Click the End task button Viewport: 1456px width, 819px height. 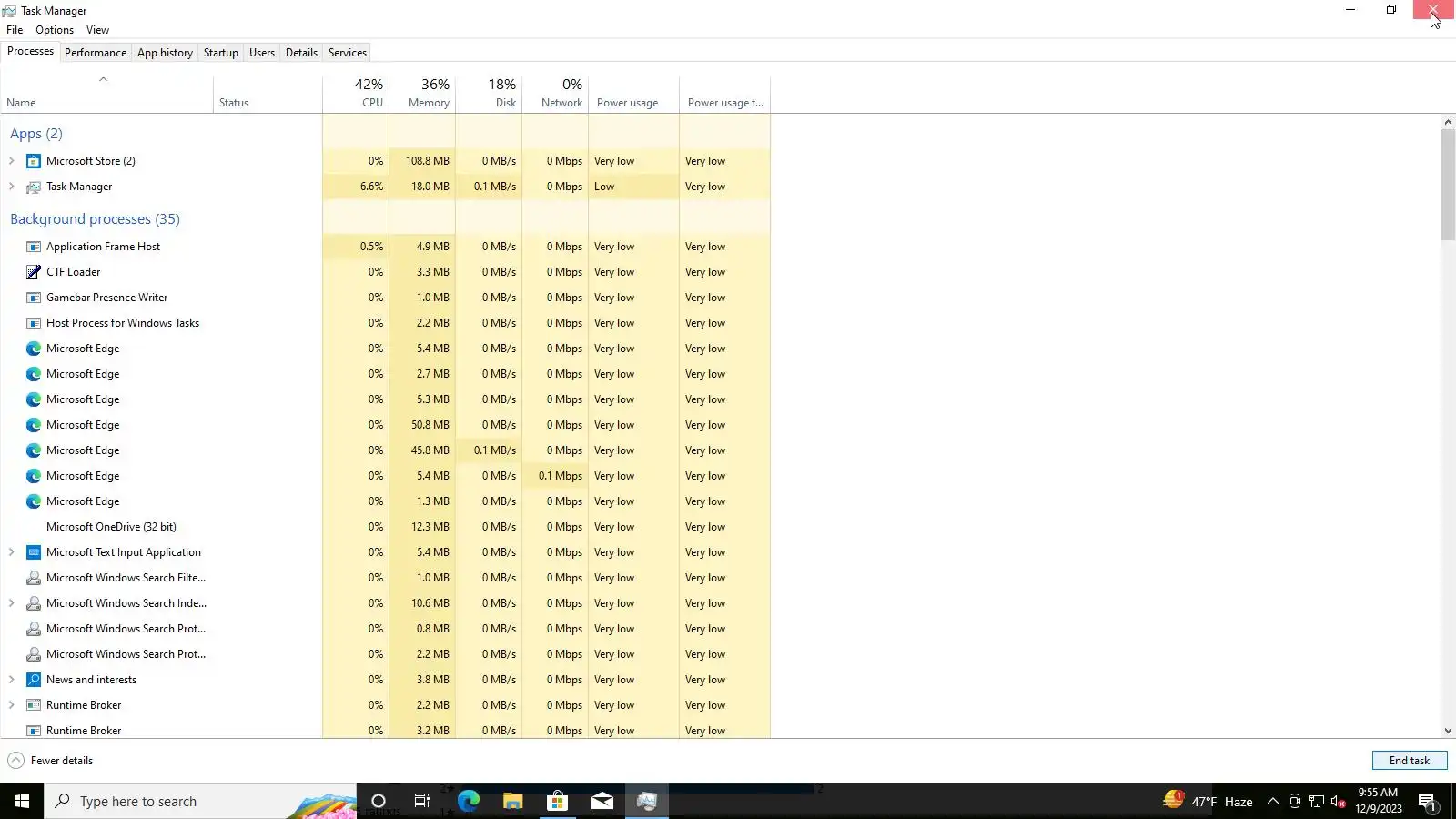[1410, 761]
